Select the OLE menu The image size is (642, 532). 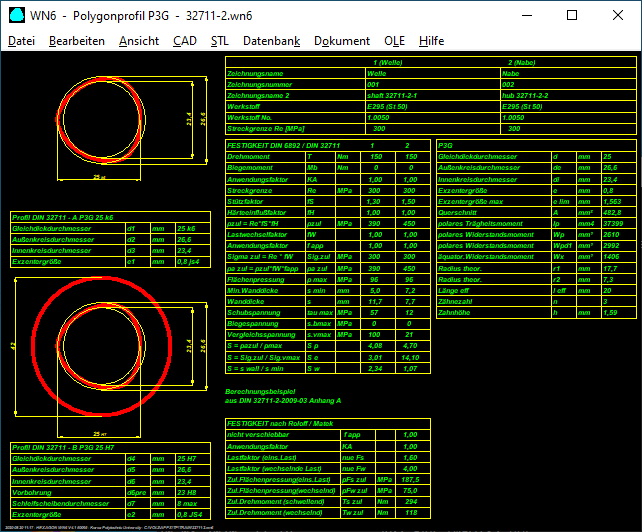[394, 41]
